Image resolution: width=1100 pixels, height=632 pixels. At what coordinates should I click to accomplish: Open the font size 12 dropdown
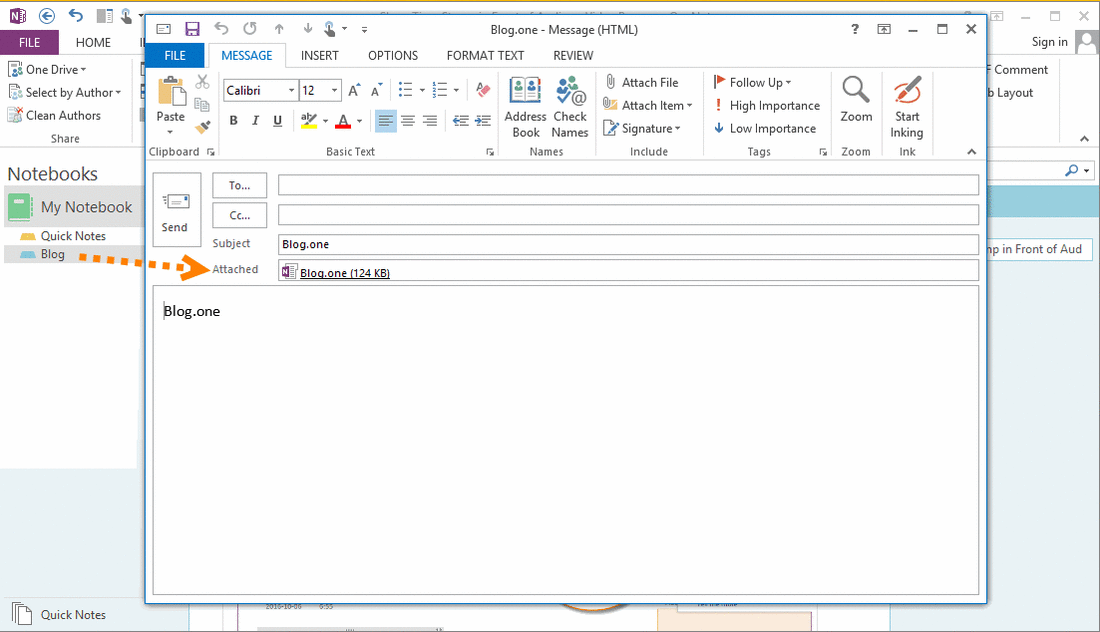[x=335, y=90]
